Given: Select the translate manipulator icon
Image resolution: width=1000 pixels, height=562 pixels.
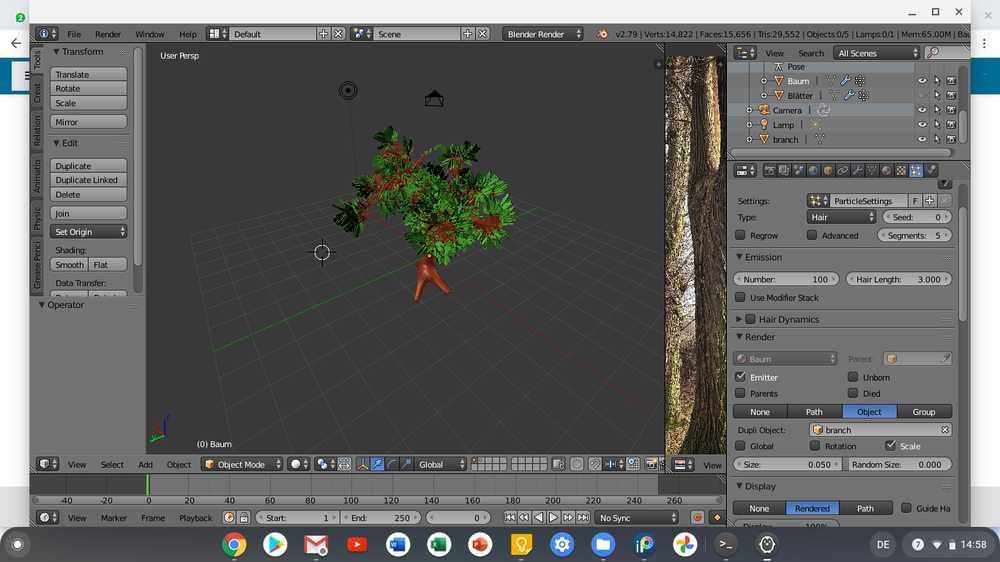Looking at the screenshot, I should click(x=377, y=464).
